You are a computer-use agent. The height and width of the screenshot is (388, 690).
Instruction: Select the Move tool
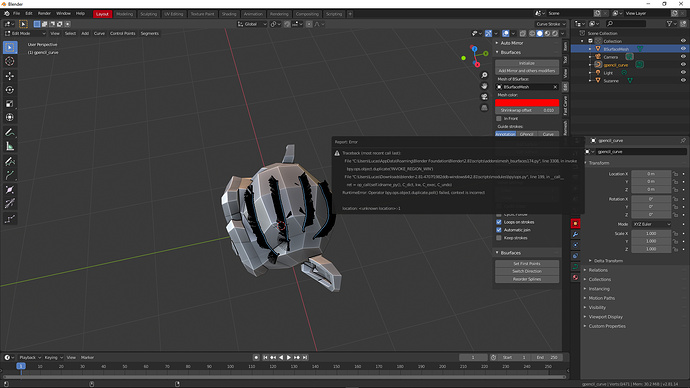click(10, 76)
